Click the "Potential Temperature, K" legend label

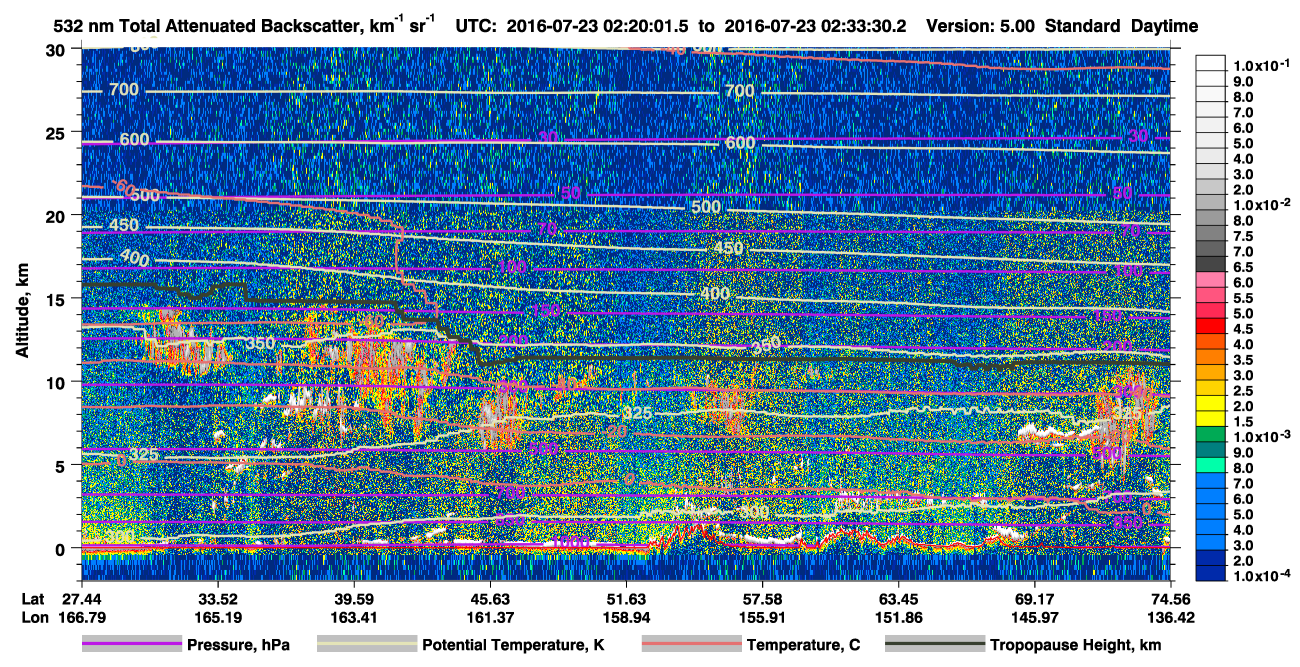512,645
